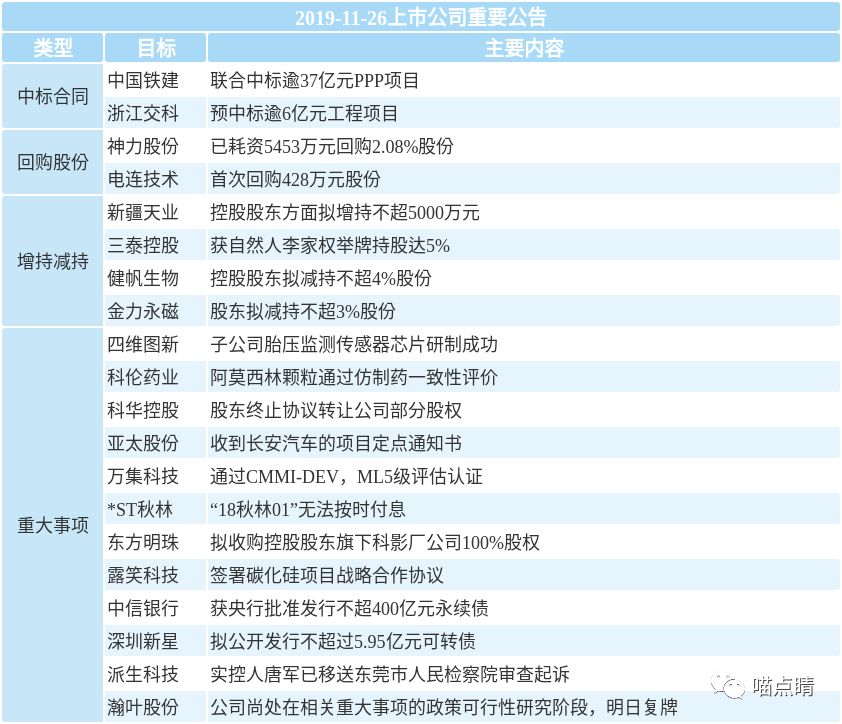The image size is (842, 724).
Task: Select the 中国铁建 cell
Action: pyautogui.click(x=156, y=80)
